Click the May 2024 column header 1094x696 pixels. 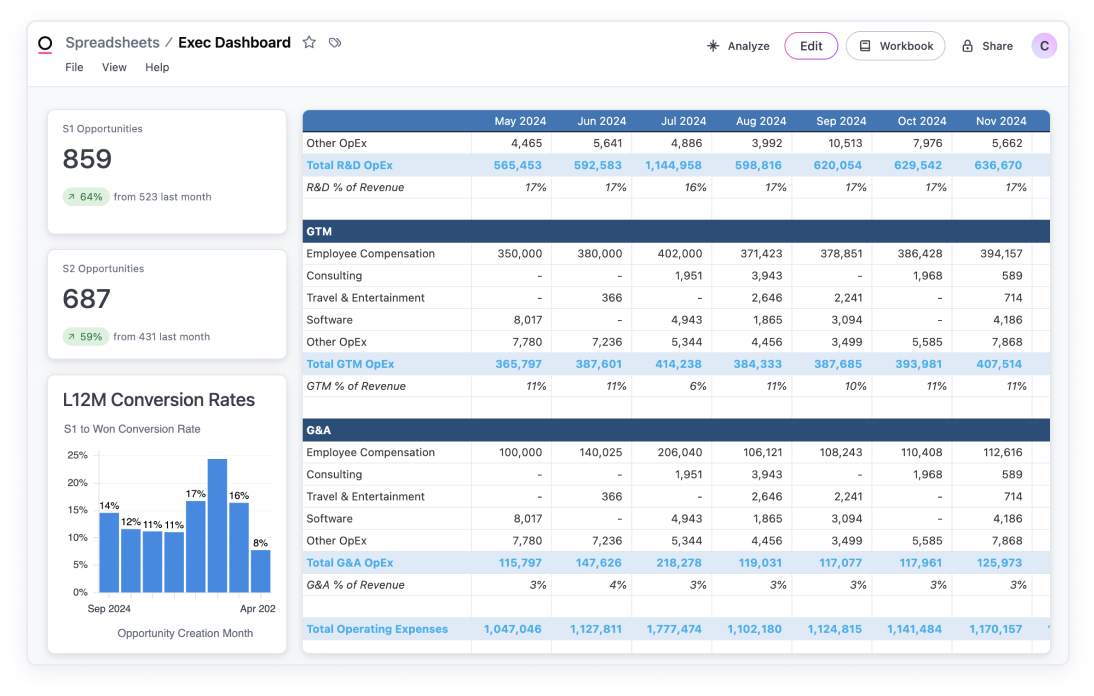519,121
